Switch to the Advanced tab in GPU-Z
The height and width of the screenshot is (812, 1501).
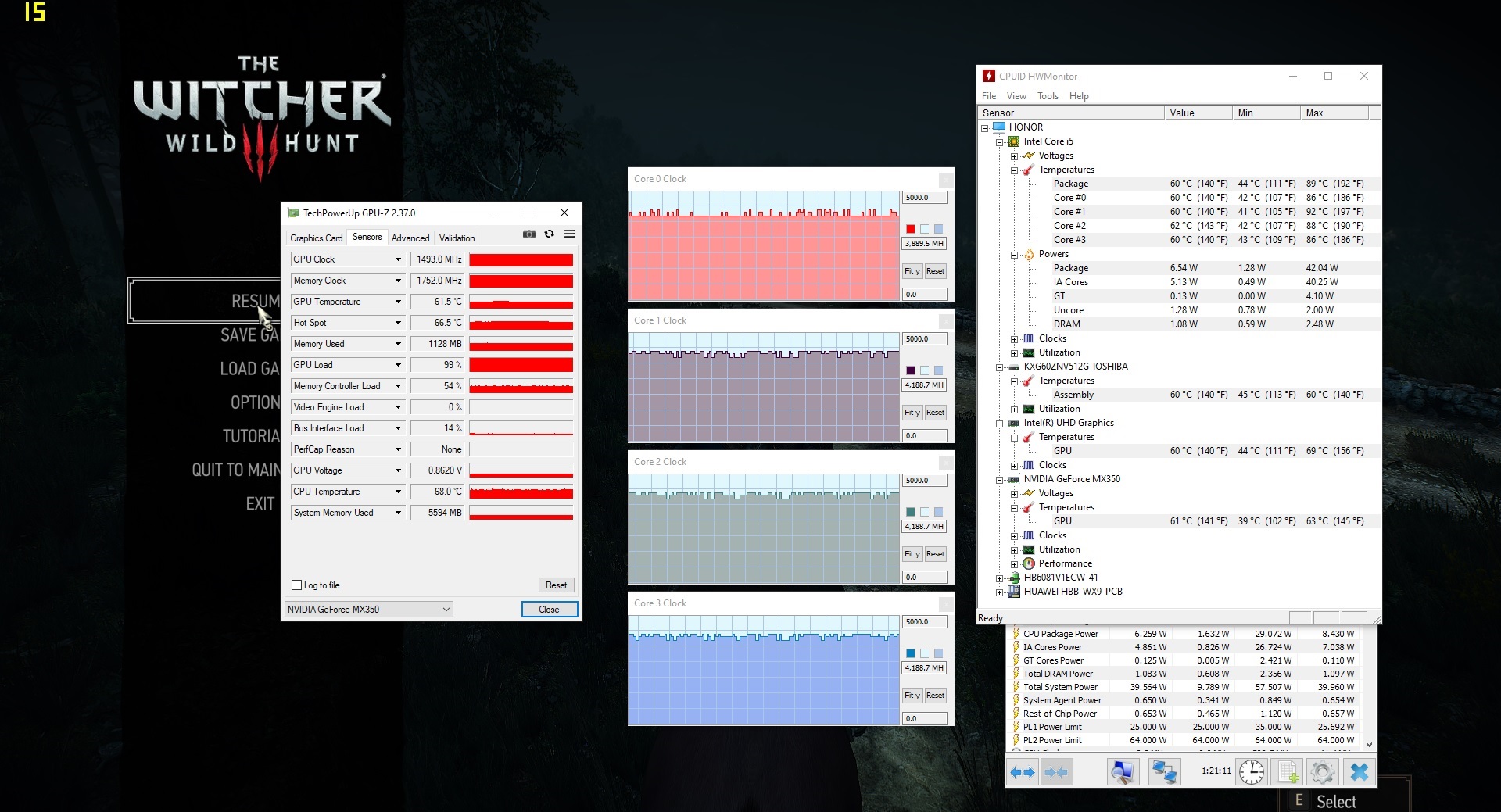(410, 238)
